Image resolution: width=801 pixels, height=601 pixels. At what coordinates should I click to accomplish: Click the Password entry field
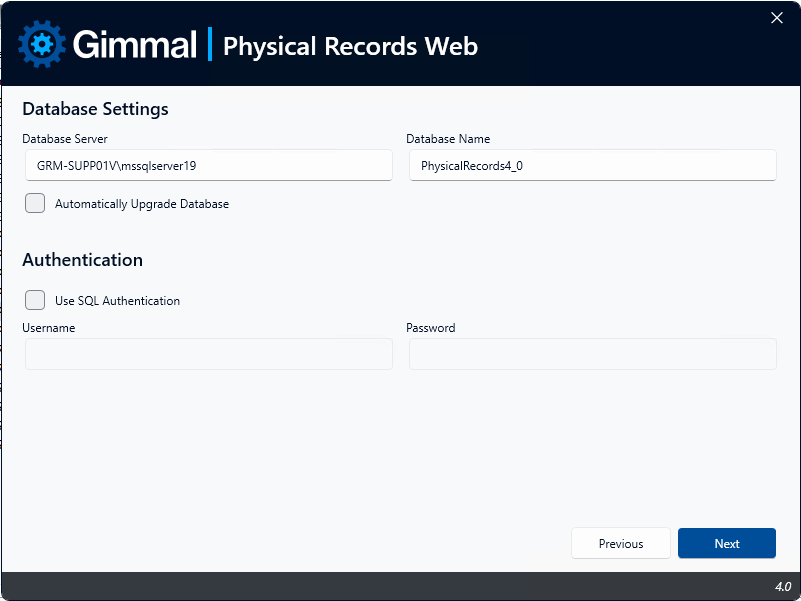(593, 354)
